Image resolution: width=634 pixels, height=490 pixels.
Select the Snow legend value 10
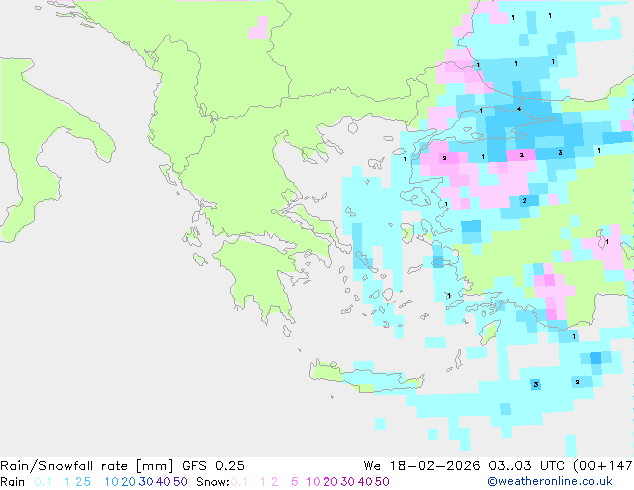313,482
